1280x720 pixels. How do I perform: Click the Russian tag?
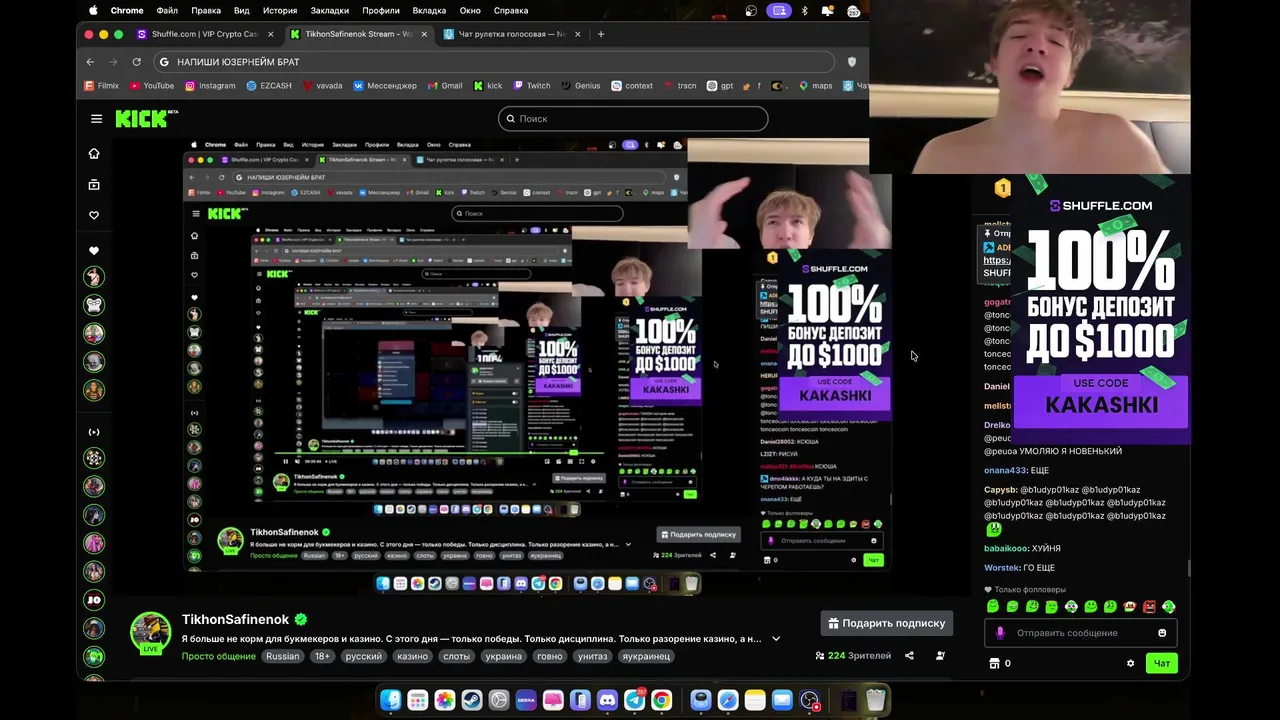coord(283,656)
